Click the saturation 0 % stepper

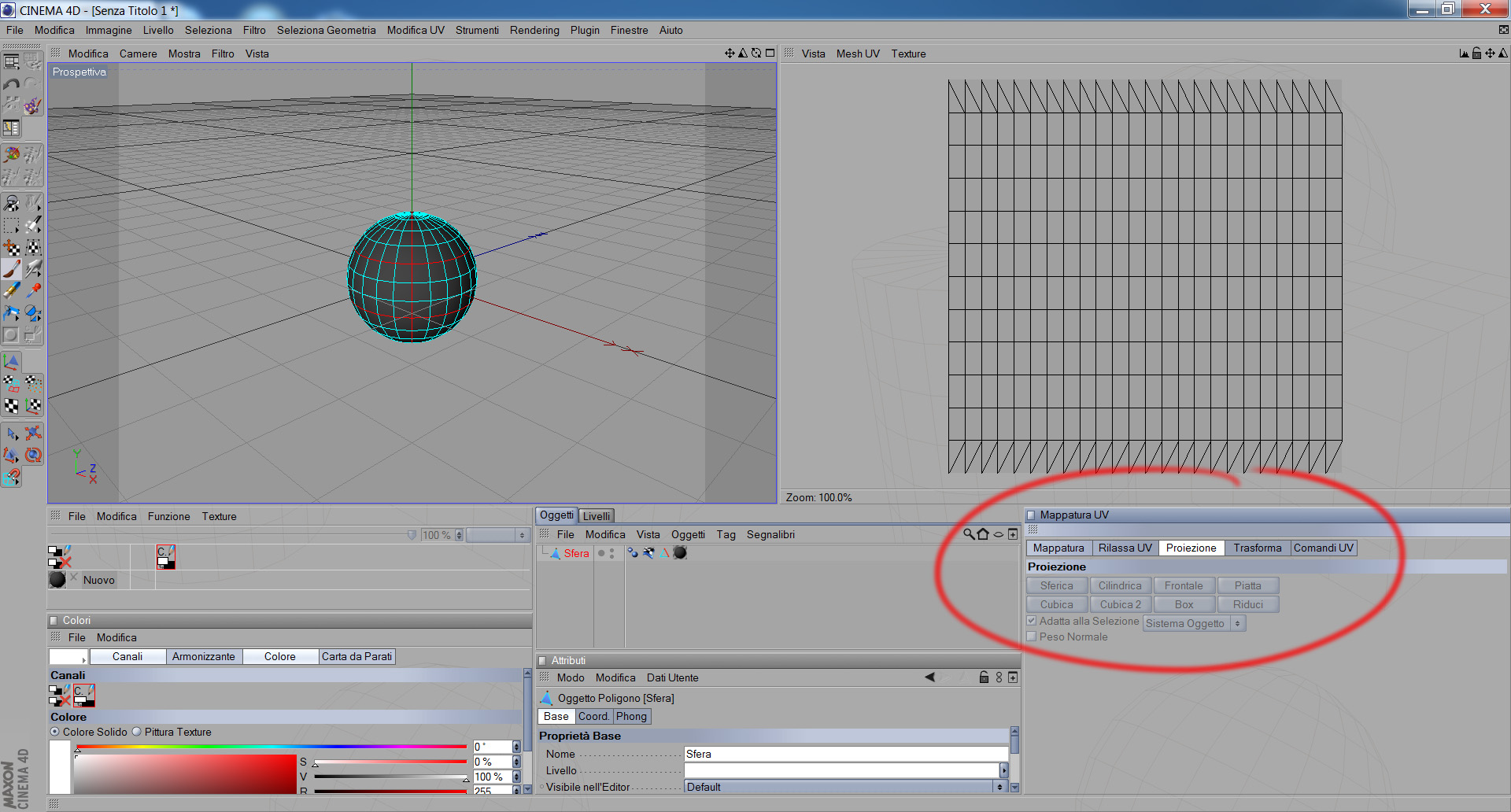tap(516, 762)
